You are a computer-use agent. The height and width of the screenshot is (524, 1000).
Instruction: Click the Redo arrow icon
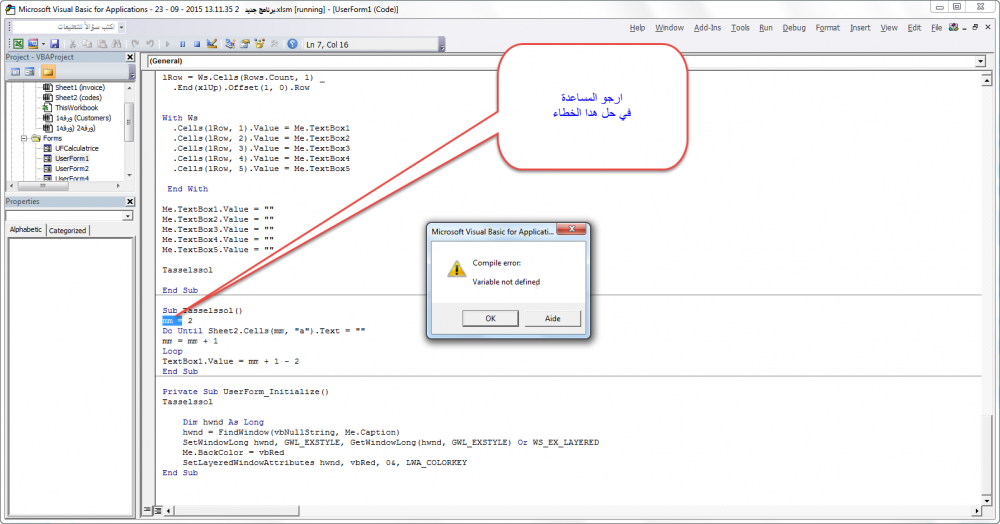pos(150,44)
